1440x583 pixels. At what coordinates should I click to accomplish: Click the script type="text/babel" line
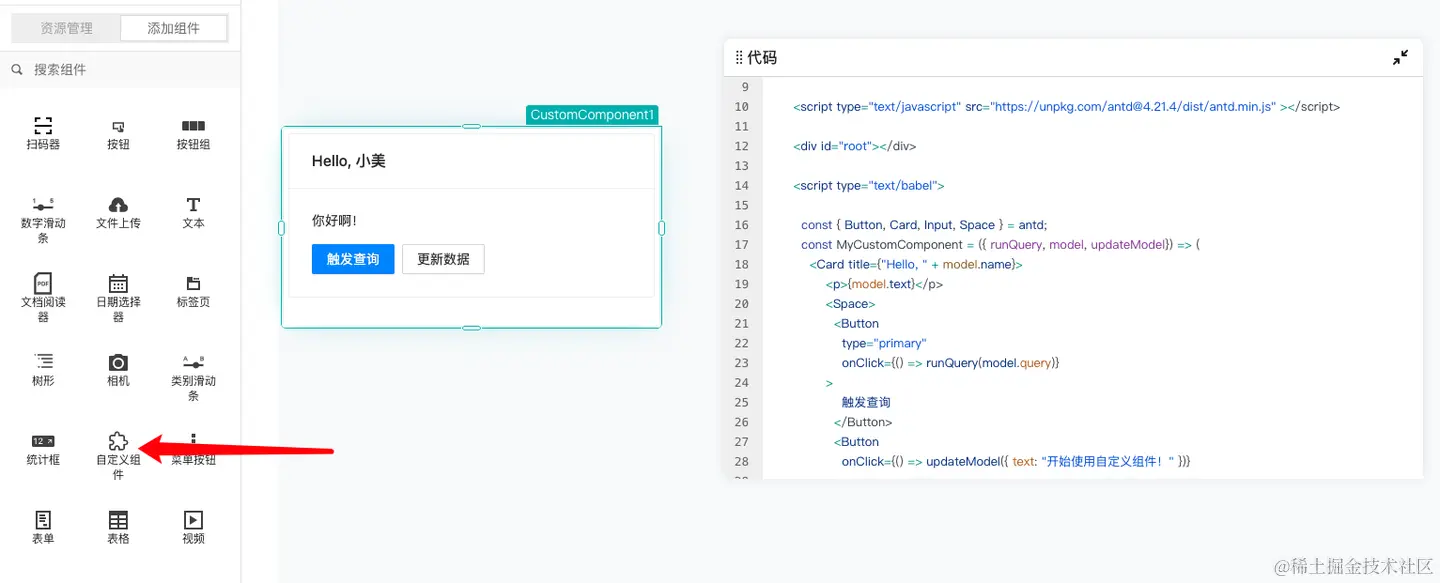[x=869, y=185]
